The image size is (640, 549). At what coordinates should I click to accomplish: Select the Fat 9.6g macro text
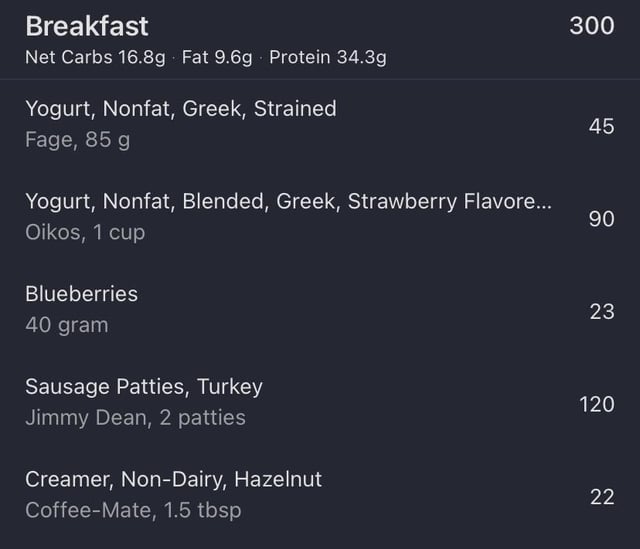pos(217,57)
